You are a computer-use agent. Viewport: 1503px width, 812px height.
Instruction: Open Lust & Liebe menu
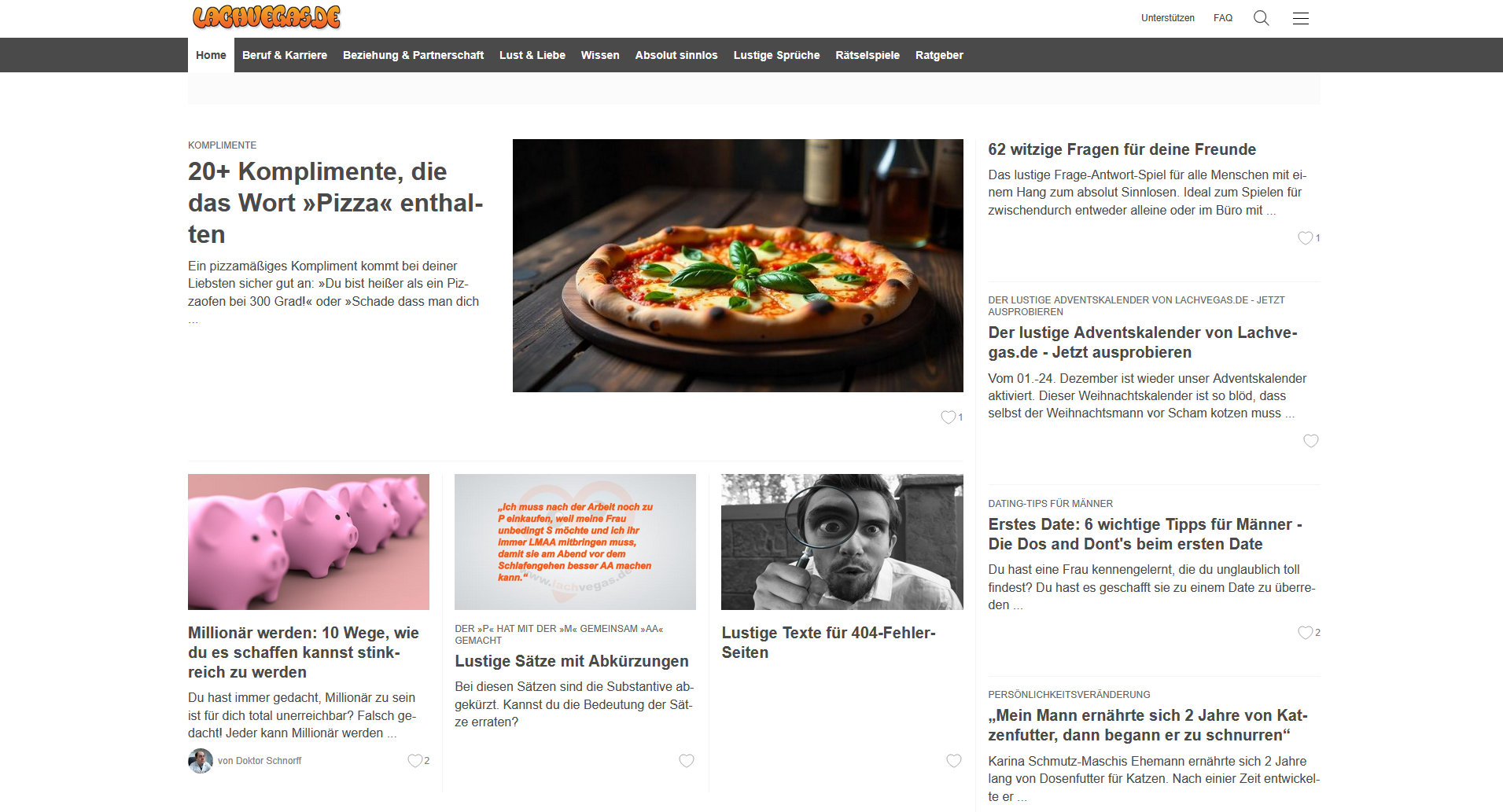[x=532, y=55]
